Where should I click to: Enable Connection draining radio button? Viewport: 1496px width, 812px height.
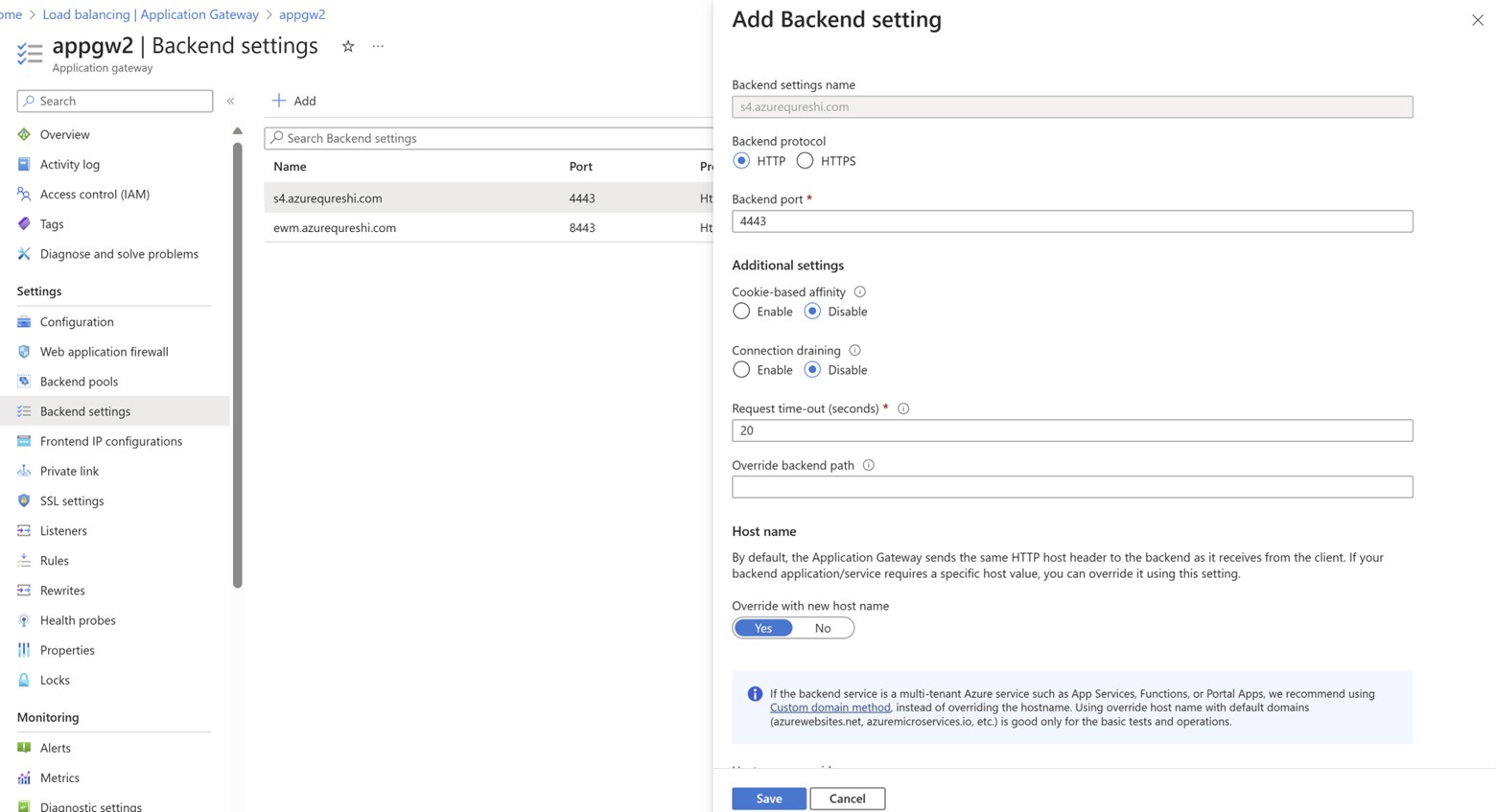coord(741,370)
